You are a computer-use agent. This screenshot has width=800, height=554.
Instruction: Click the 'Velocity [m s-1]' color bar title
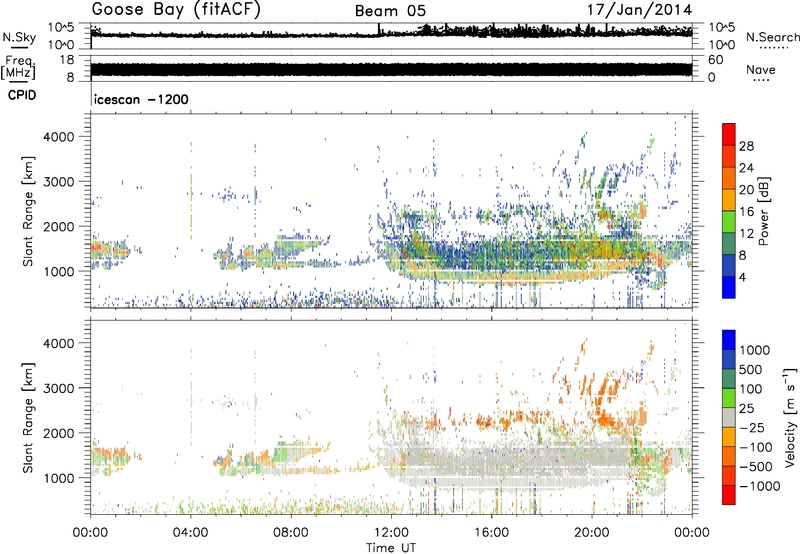coord(790,417)
